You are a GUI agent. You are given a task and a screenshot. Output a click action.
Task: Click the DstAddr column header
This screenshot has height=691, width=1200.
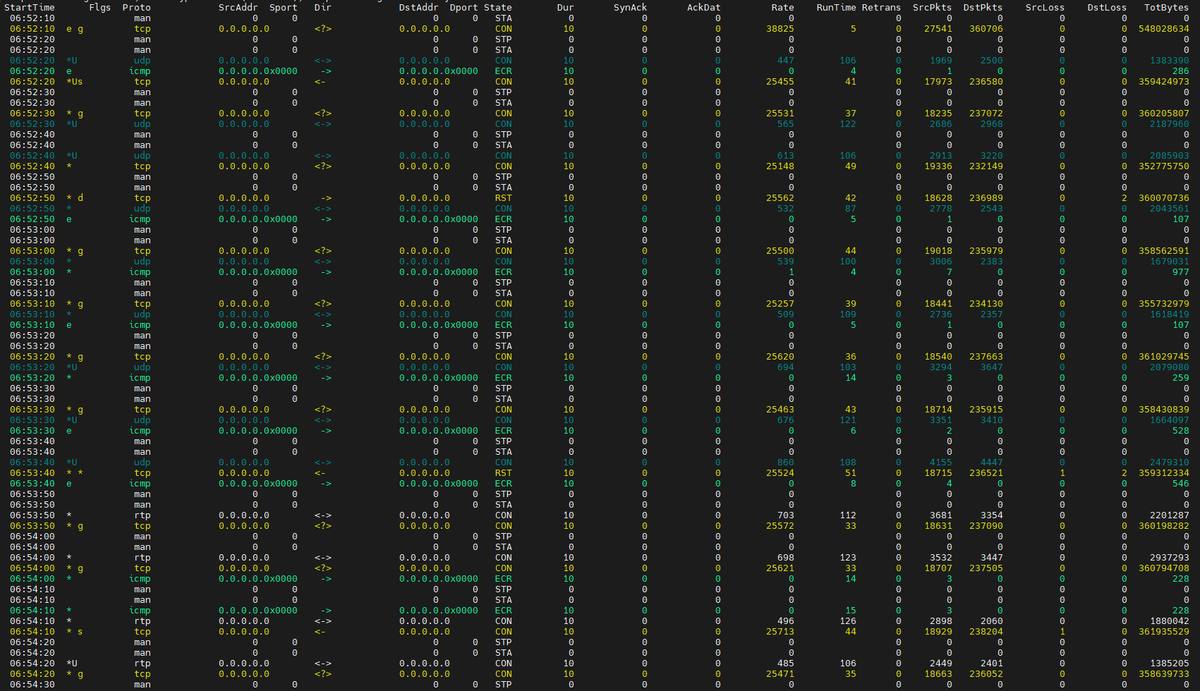[x=418, y=7]
